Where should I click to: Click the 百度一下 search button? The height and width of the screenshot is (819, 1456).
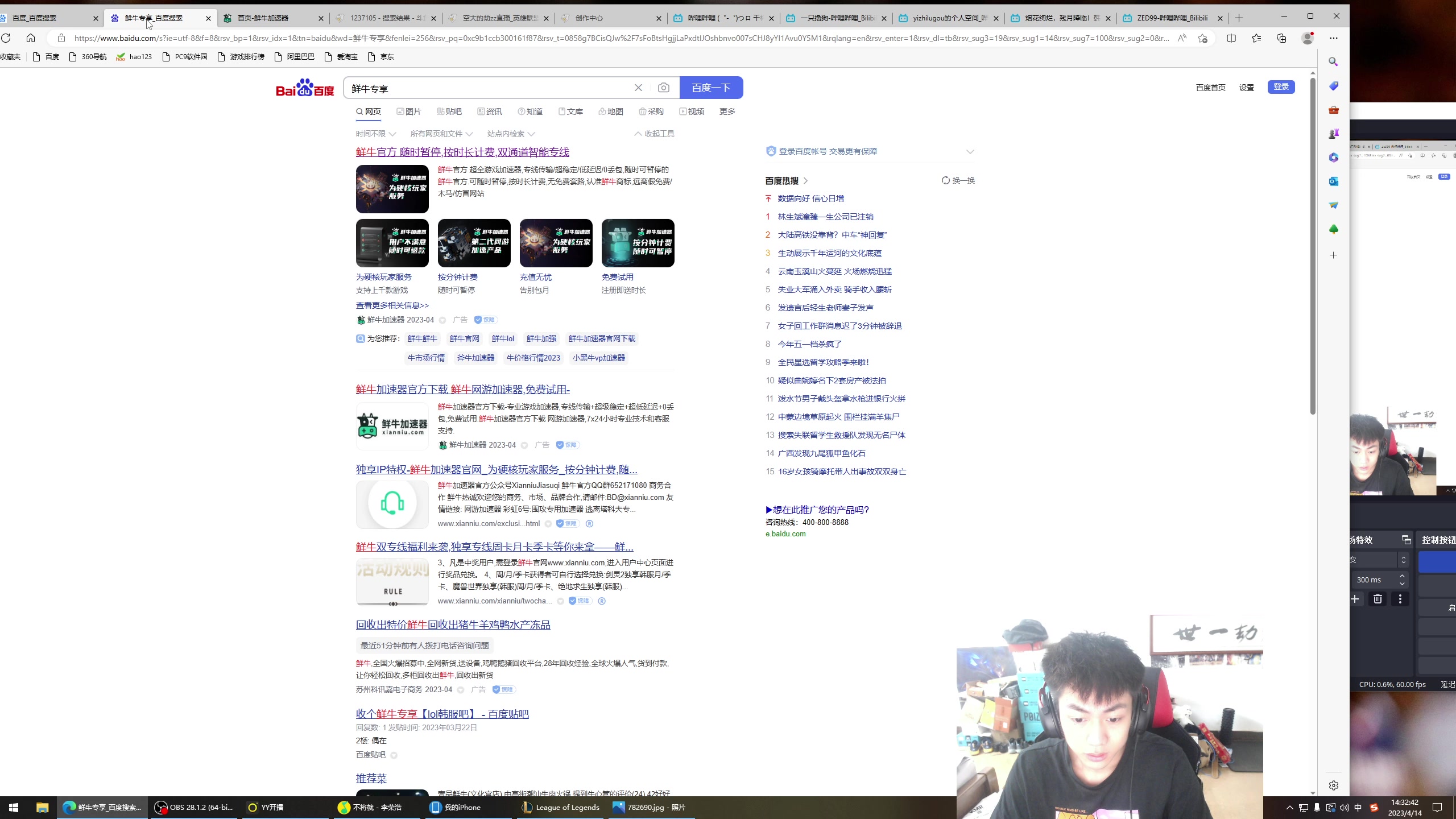point(711,88)
